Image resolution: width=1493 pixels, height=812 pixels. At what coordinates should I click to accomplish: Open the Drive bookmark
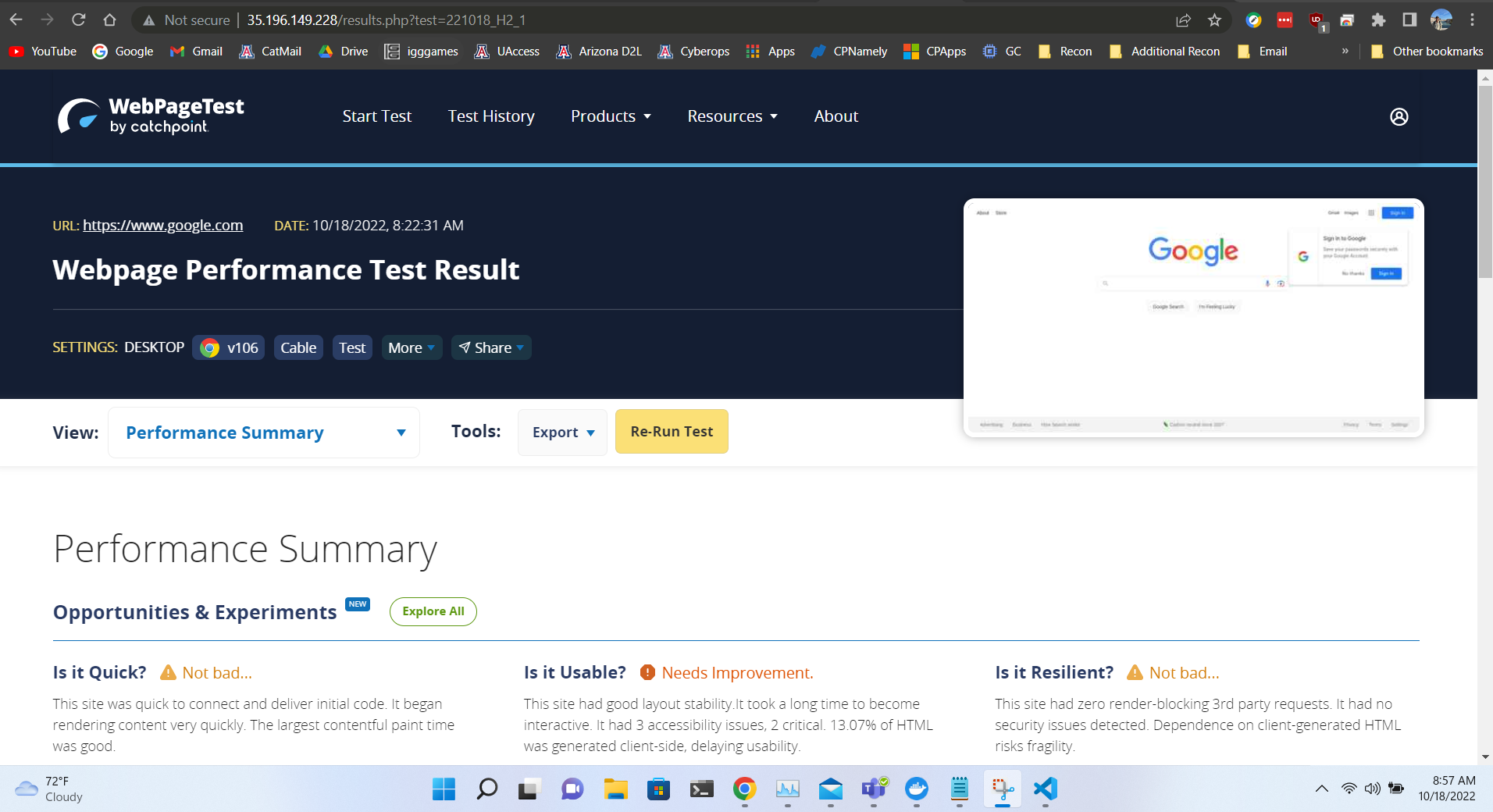[x=344, y=52]
